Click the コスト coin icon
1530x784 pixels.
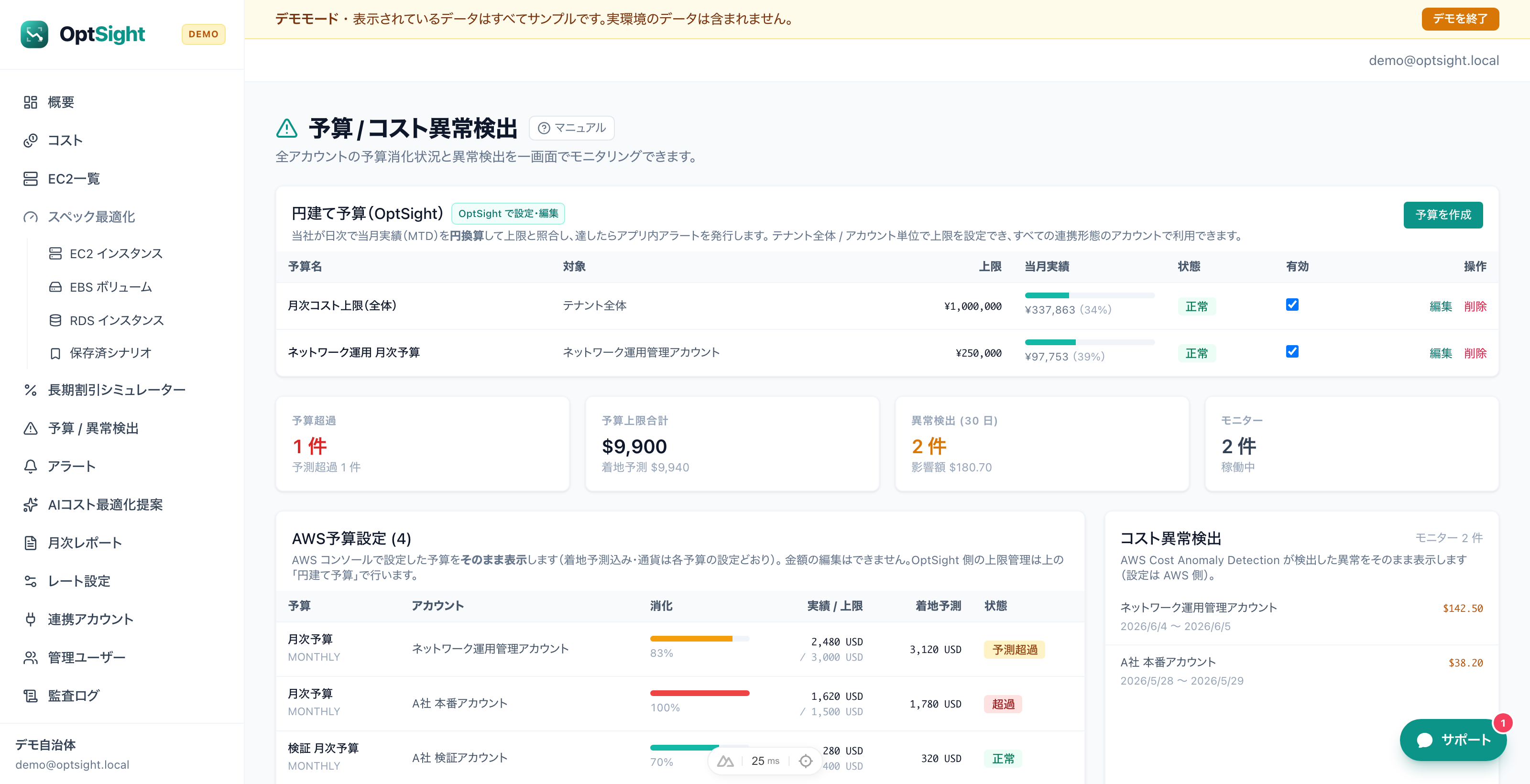point(30,141)
